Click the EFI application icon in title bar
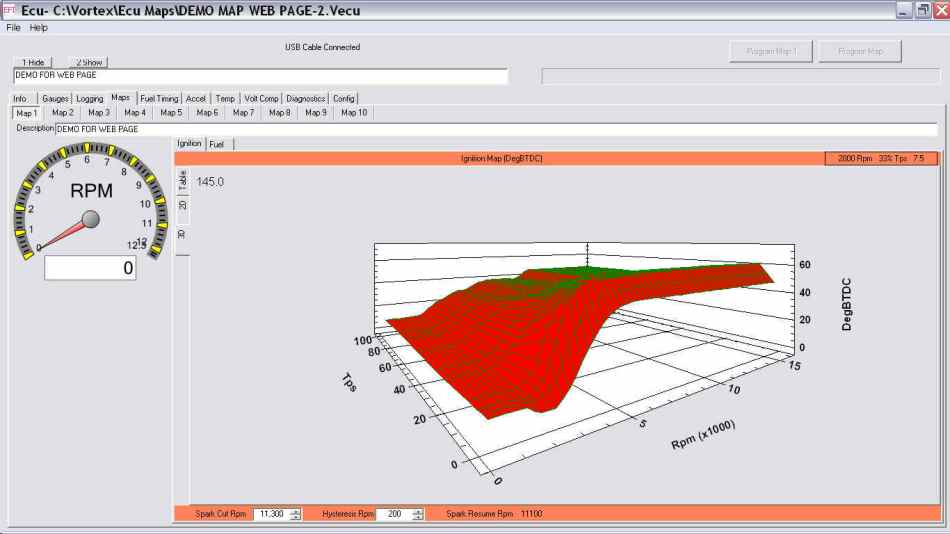This screenshot has width=950, height=534. (x=9, y=10)
